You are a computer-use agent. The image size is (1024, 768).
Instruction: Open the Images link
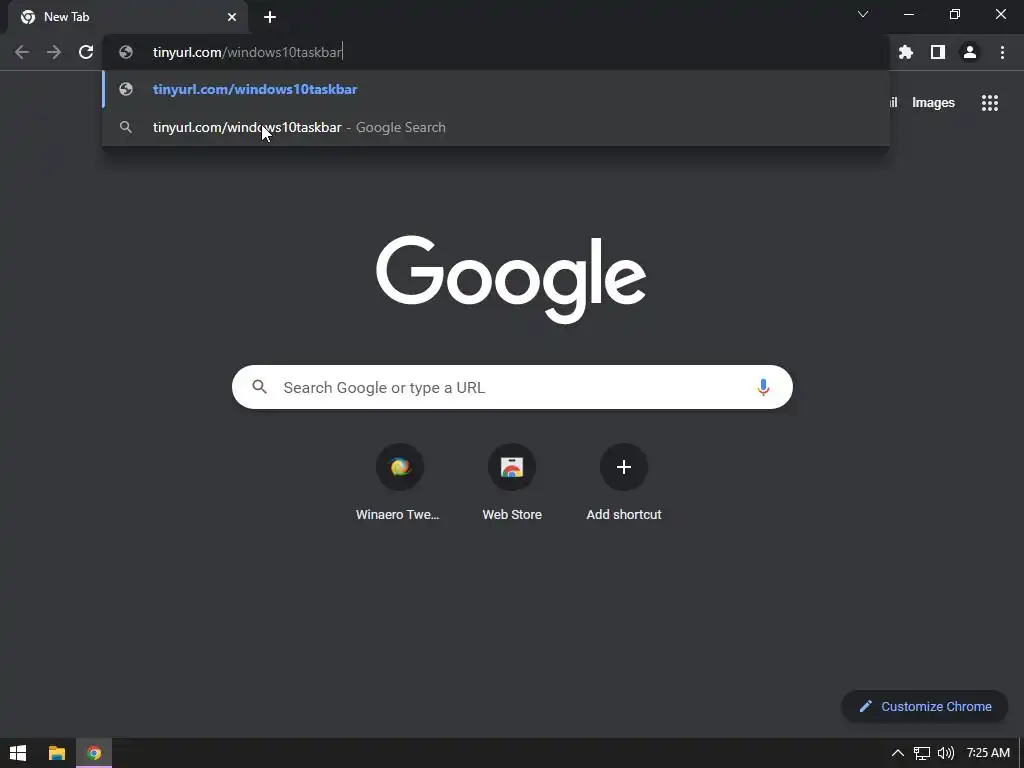[933, 103]
